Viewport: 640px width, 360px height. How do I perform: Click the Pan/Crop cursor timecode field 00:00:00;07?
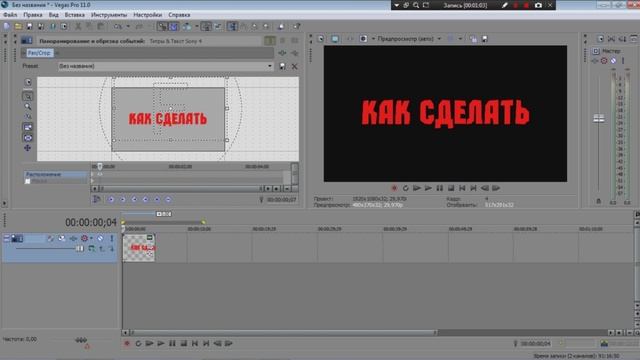click(x=281, y=200)
